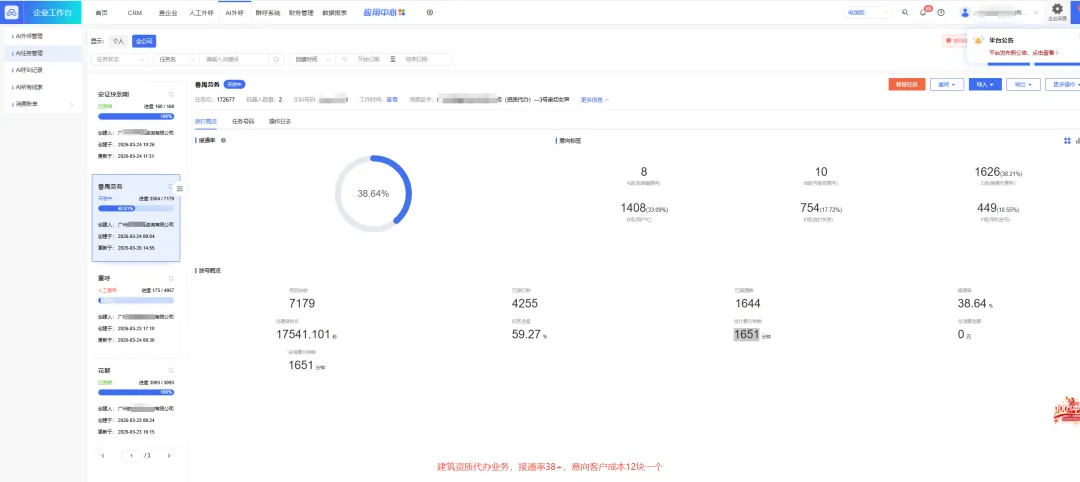Click the keyword search magnifier button
The image size is (1080, 482).
276,59
